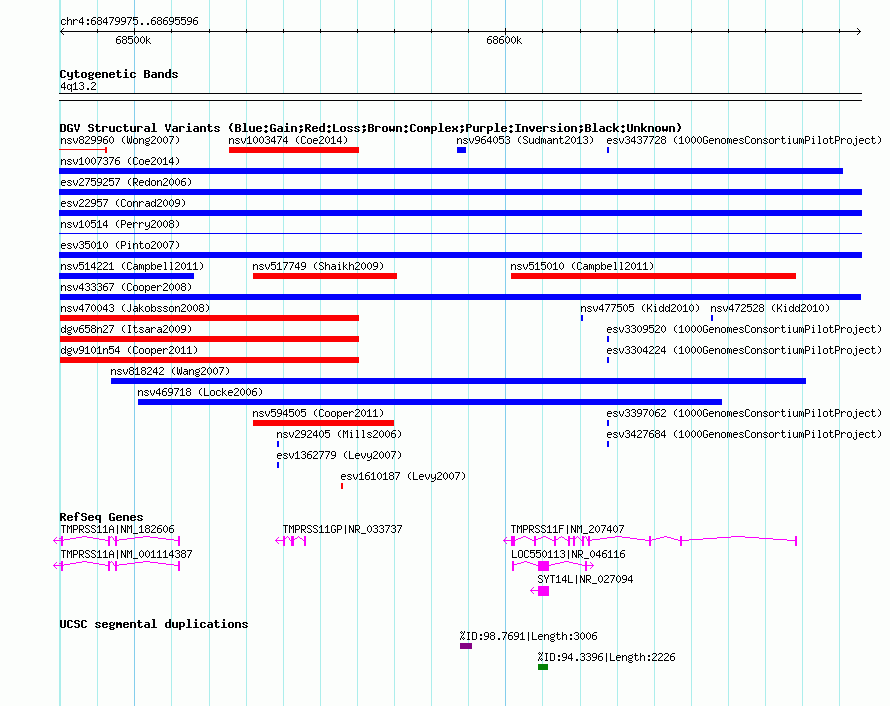Select dgv9101n54 (Cooper2011) label

[x=129, y=350]
